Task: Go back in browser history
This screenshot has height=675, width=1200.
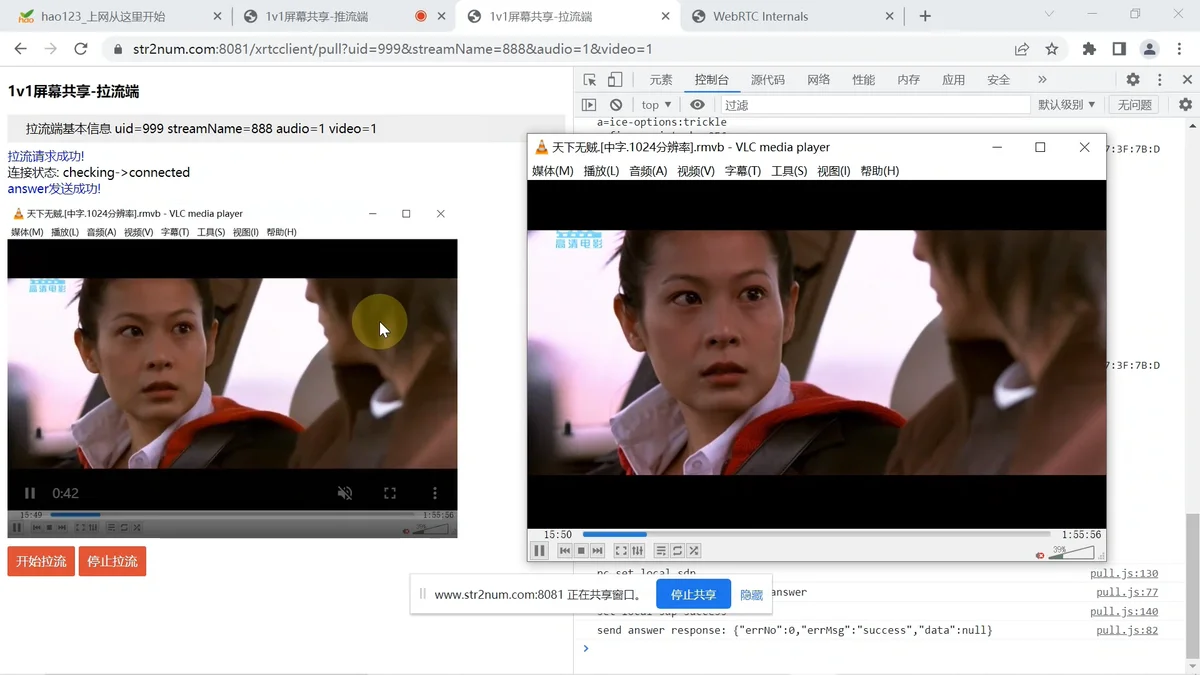Action: pos(20,49)
